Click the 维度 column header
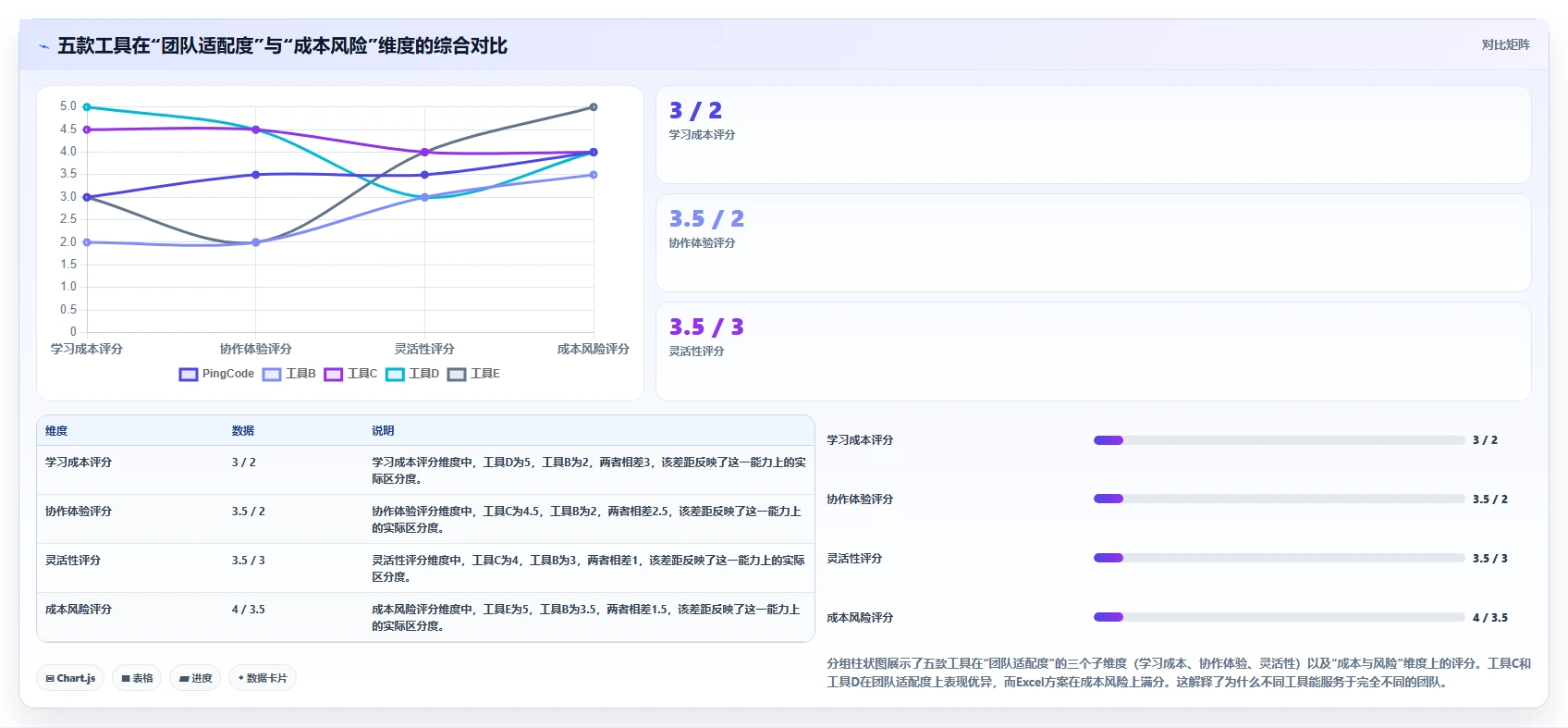The height and width of the screenshot is (728, 1568). tap(56, 431)
